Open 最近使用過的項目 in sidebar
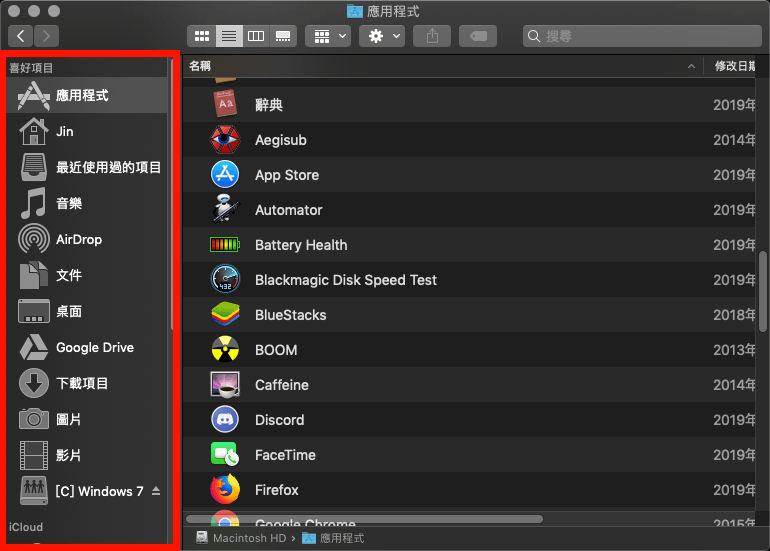This screenshot has height=551, width=770. point(87,167)
